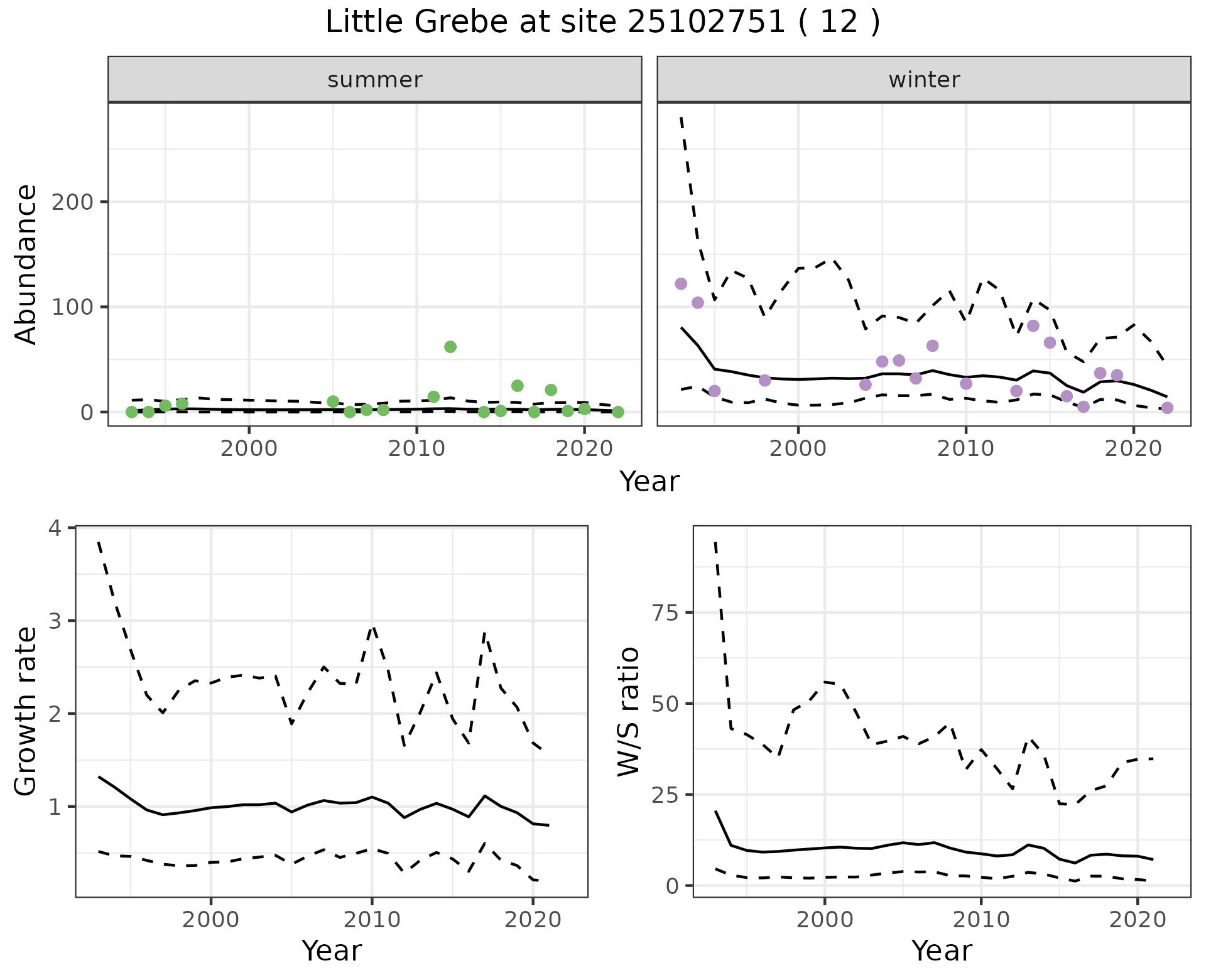This screenshot has height=980, width=1206.
Task: Click the highest green summer data point
Action: 450,347
